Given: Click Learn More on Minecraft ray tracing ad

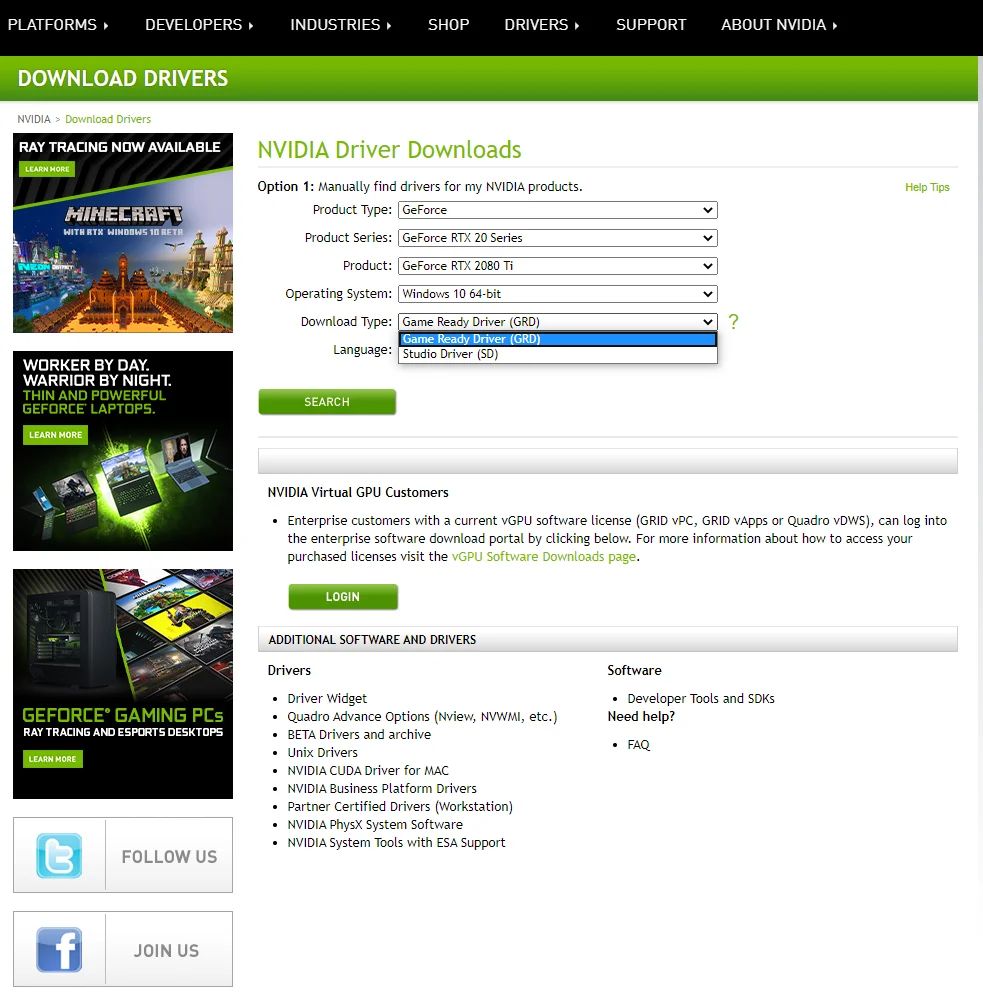Looking at the screenshot, I should [x=47, y=169].
